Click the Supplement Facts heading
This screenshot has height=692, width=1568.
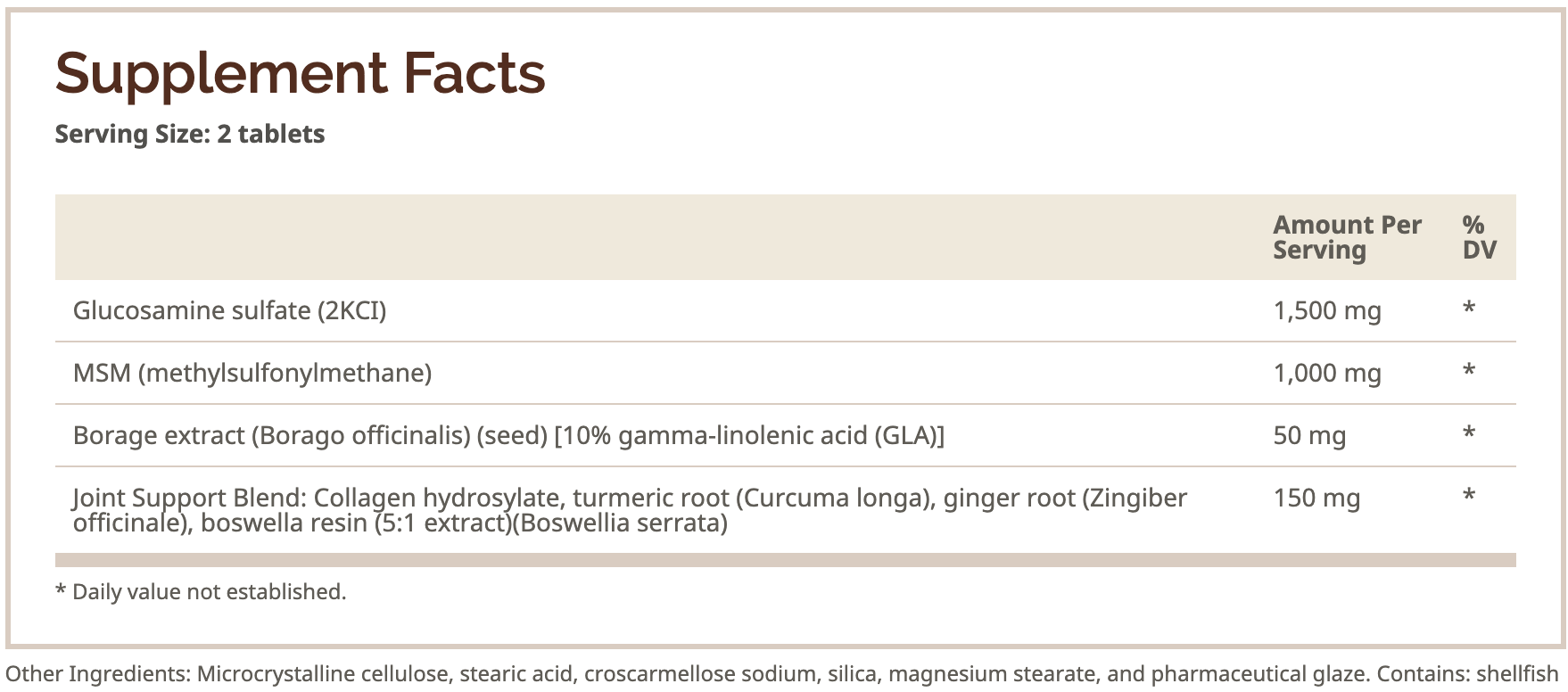[300, 73]
